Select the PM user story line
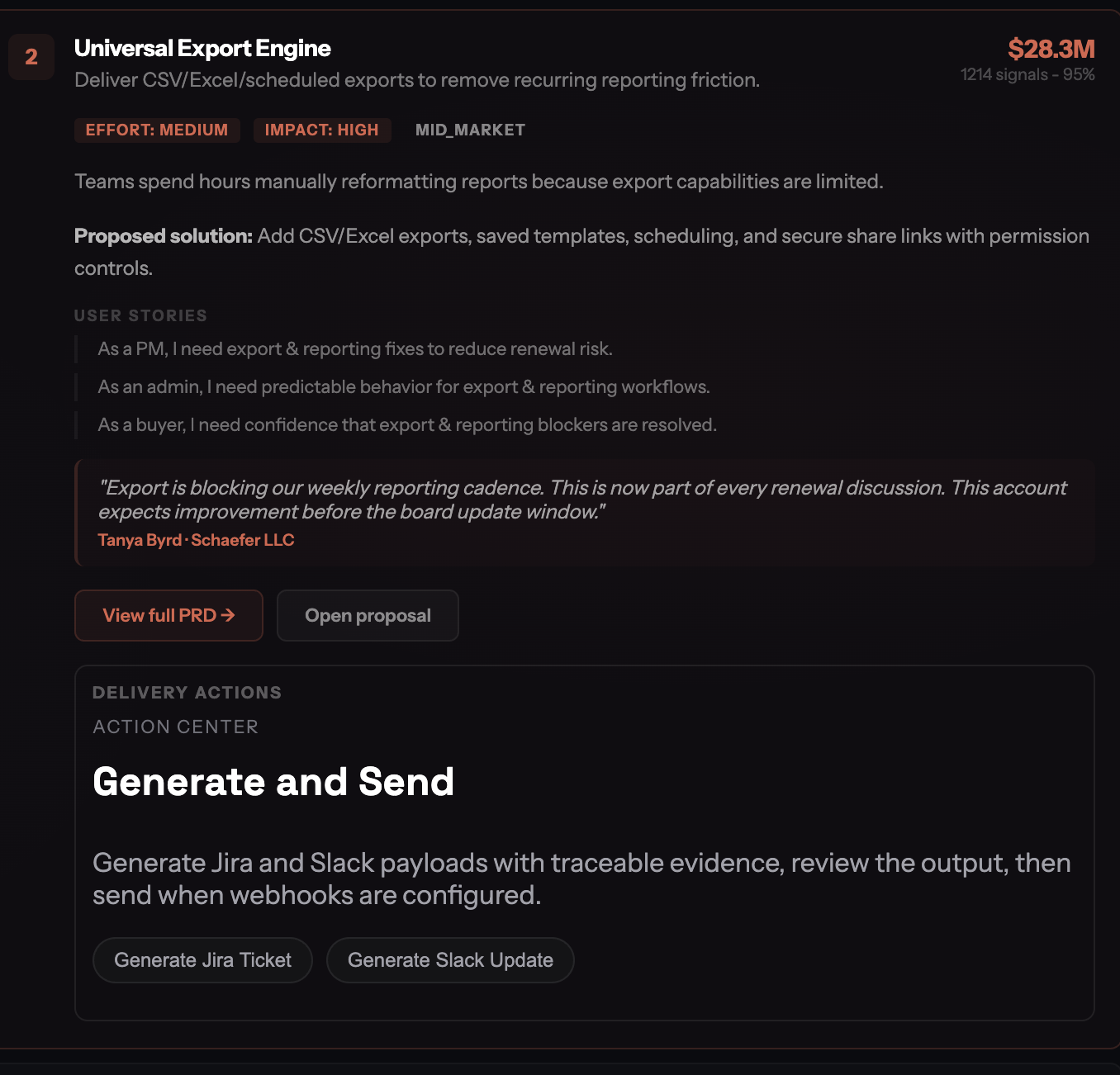Image resolution: width=1120 pixels, height=1075 pixels. coord(355,349)
